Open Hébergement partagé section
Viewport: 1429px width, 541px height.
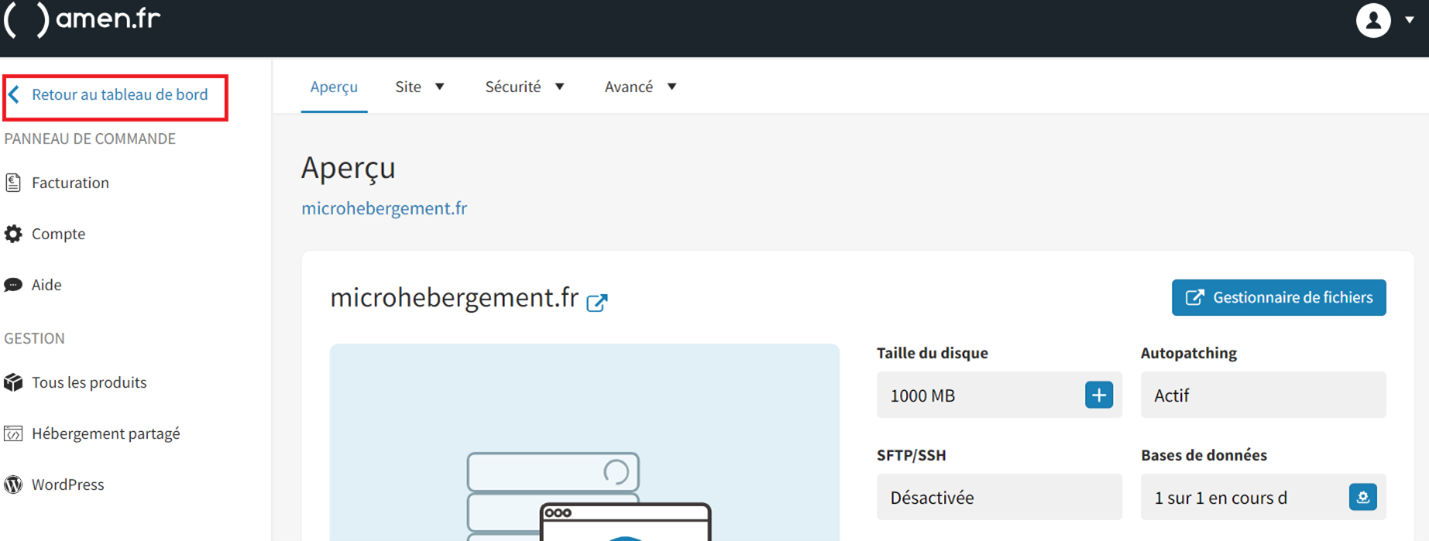(x=106, y=434)
